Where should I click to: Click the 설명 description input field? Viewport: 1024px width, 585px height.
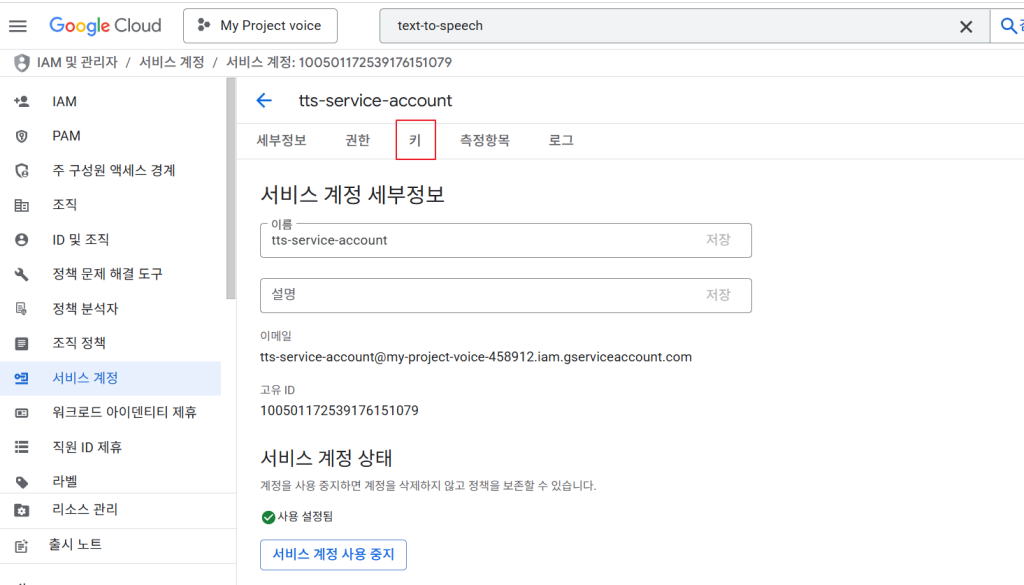pyautogui.click(x=480, y=295)
